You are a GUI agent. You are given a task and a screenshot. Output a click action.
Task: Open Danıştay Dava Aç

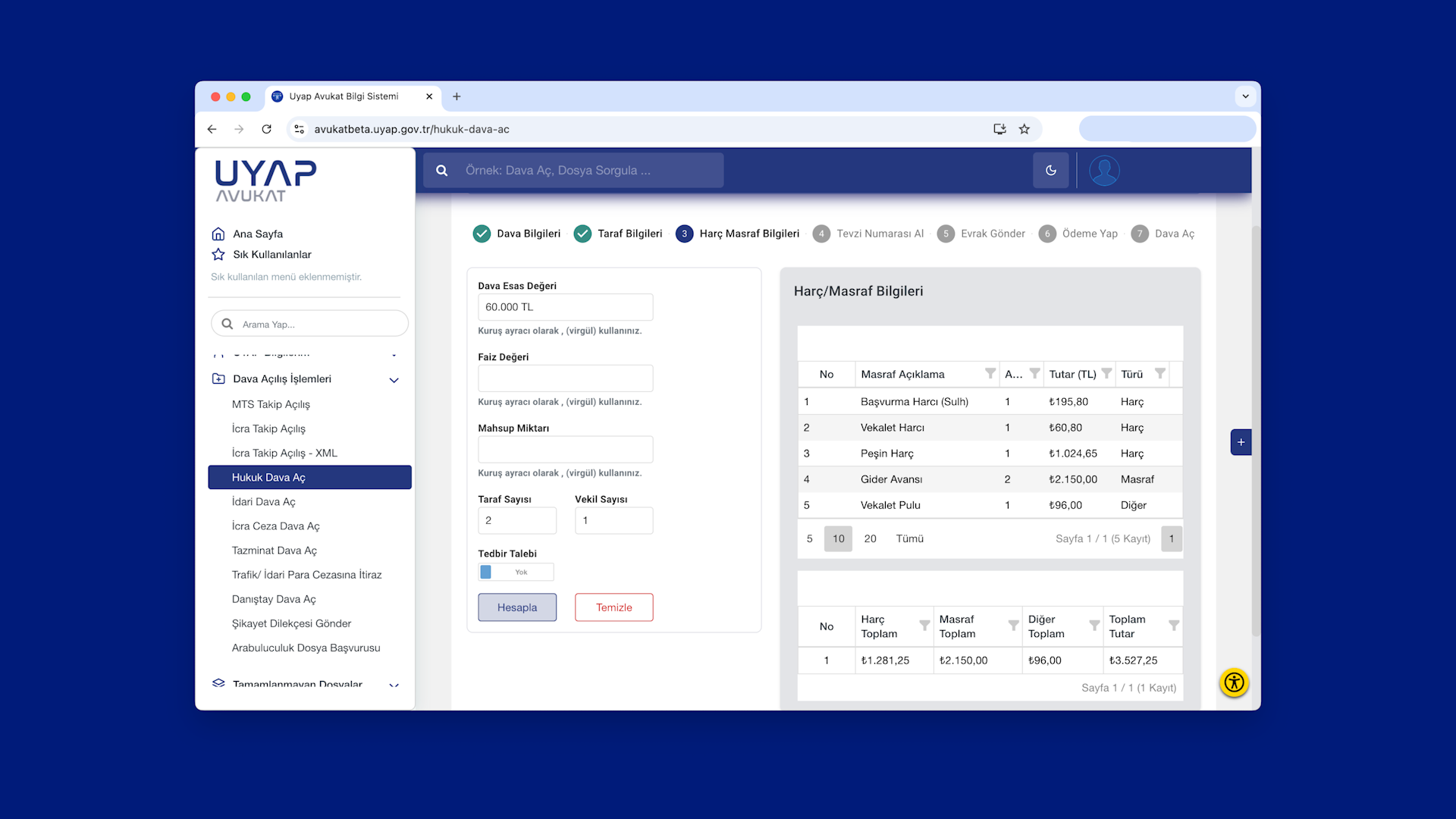tap(274, 599)
